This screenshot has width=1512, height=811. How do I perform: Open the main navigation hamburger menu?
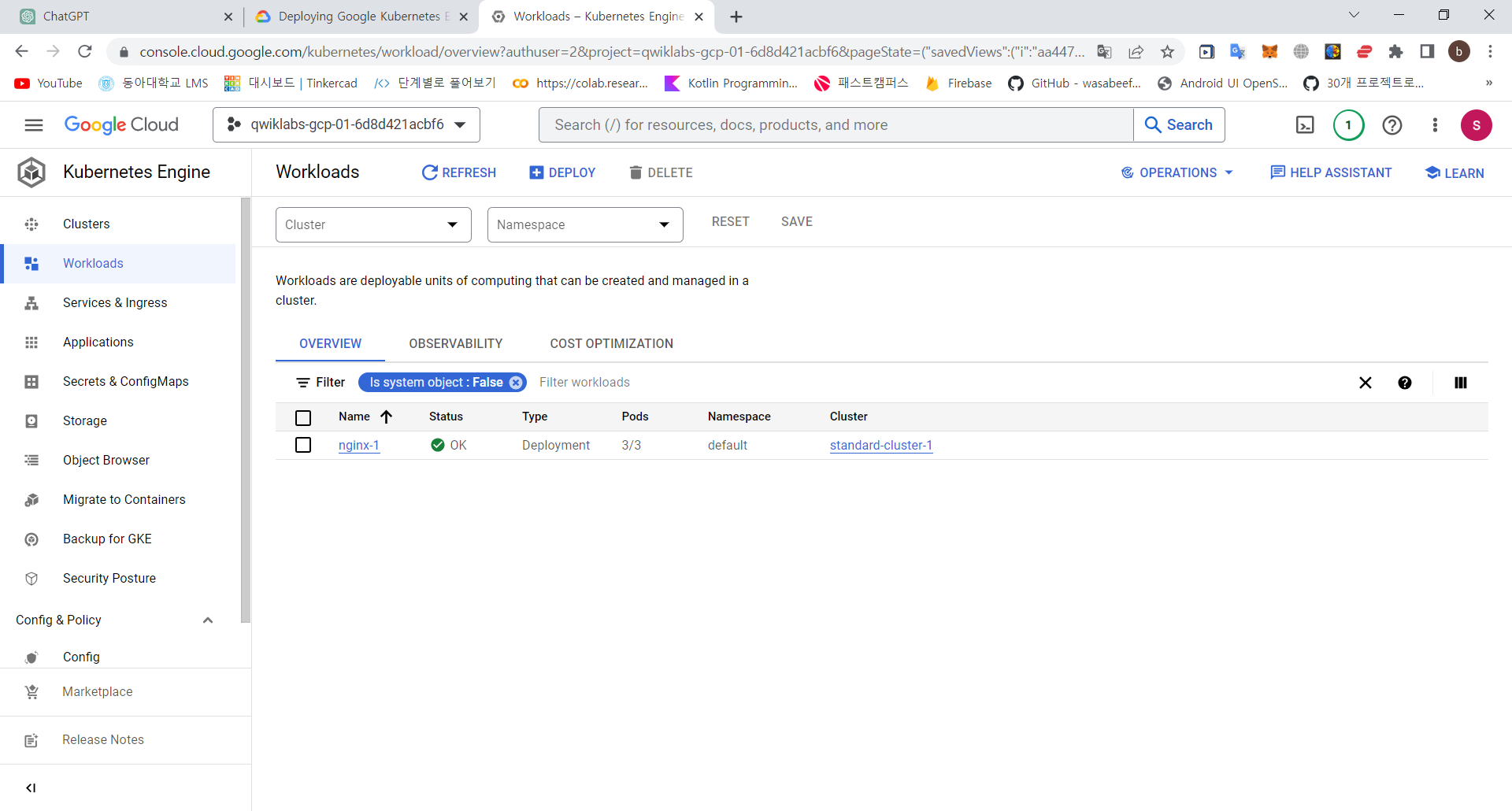point(33,124)
